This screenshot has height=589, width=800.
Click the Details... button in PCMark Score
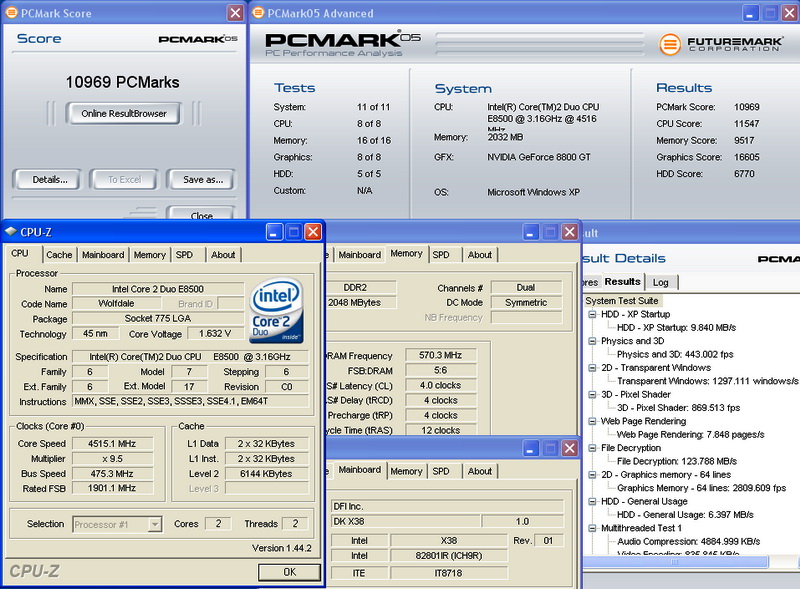[49, 180]
